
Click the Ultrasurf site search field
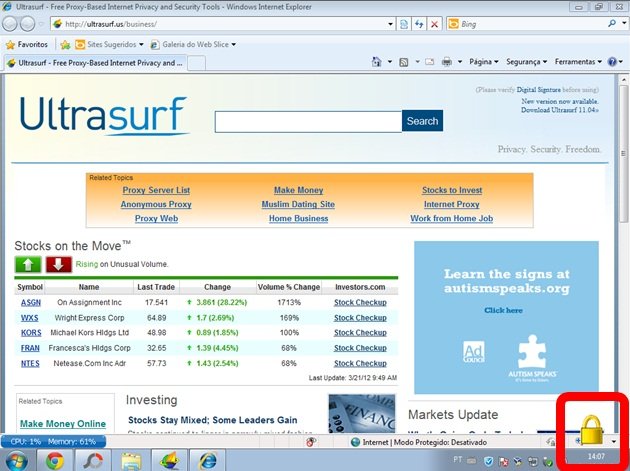(x=308, y=122)
